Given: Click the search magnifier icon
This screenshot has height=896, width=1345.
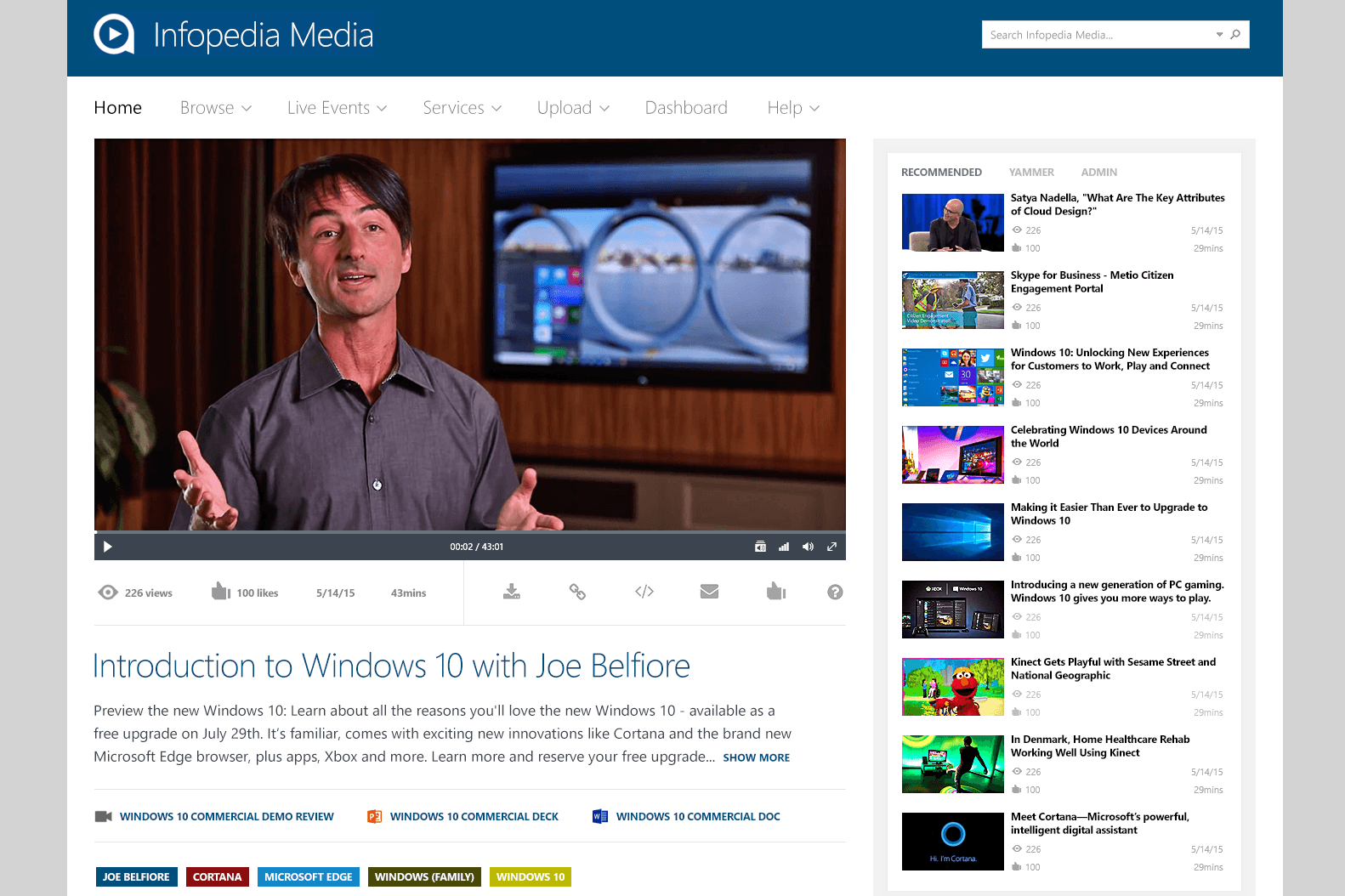Looking at the screenshot, I should [1235, 35].
